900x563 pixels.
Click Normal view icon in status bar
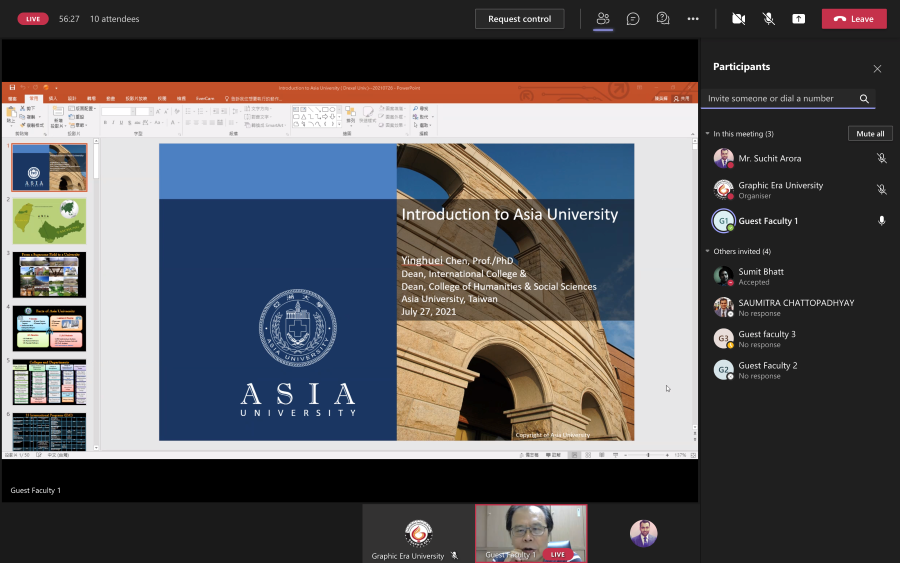(x=574, y=455)
